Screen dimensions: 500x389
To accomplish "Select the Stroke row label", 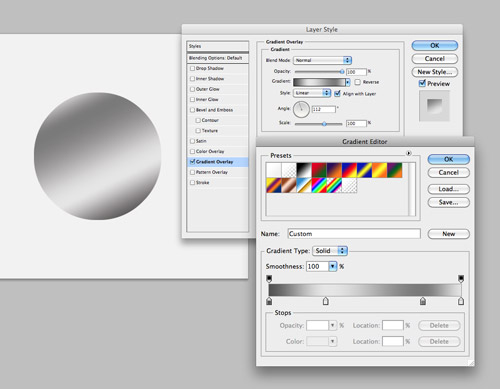I will click(202, 183).
